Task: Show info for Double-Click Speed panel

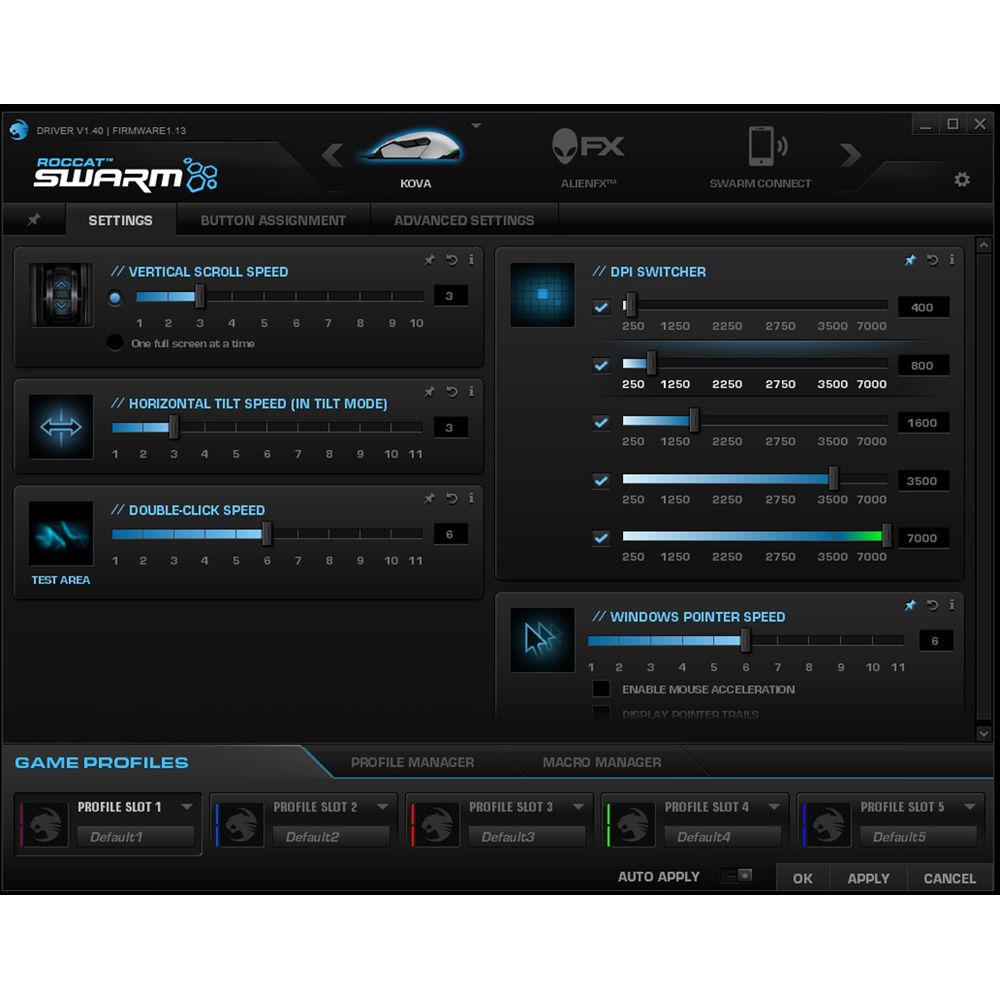Action: tap(471, 498)
